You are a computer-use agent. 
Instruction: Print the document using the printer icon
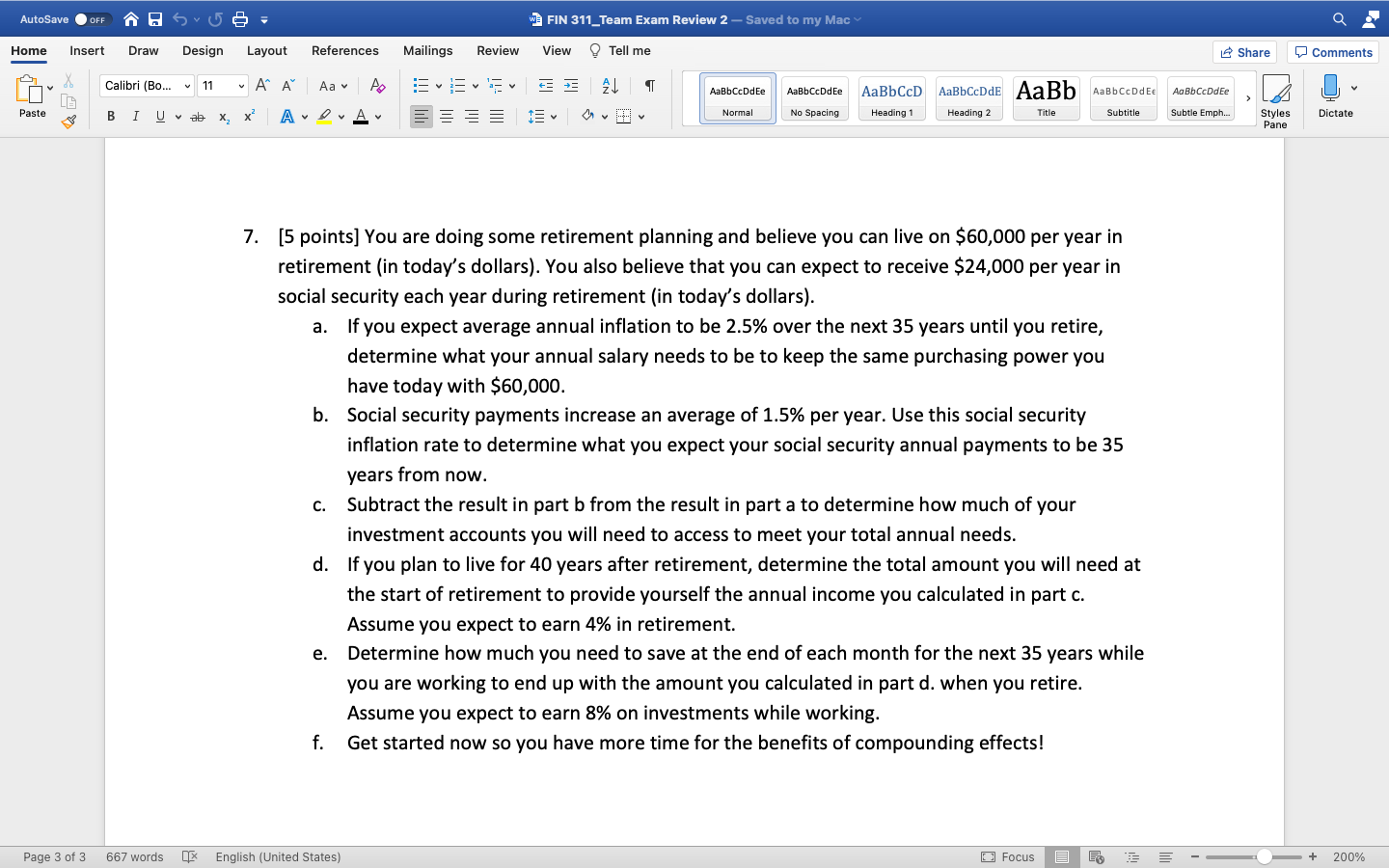[x=240, y=19]
